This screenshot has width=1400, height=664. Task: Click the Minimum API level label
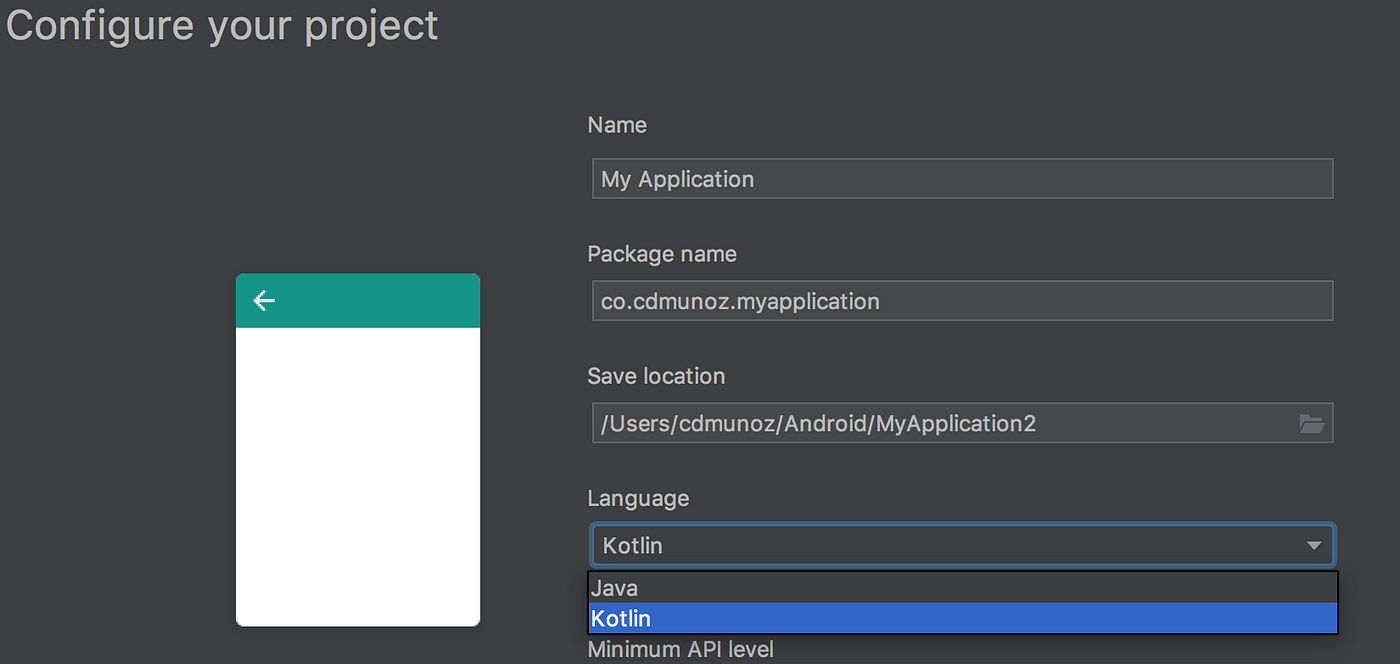(680, 649)
